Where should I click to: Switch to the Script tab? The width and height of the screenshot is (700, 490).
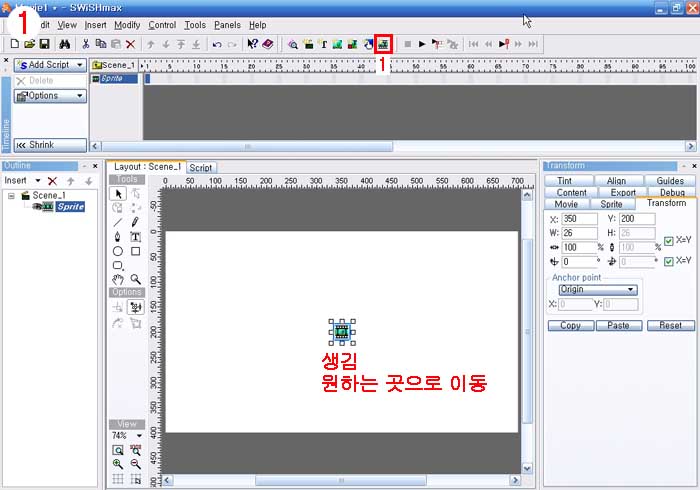tap(201, 168)
